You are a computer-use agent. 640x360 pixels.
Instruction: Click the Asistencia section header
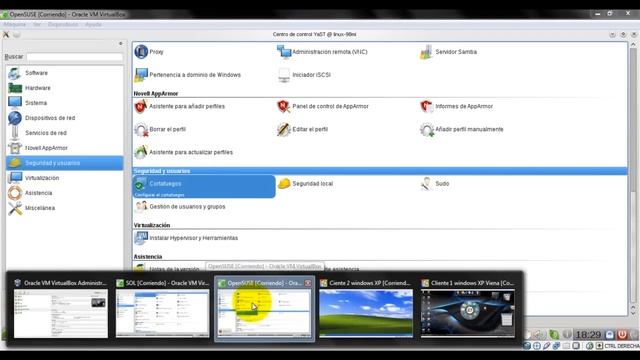[x=148, y=257]
